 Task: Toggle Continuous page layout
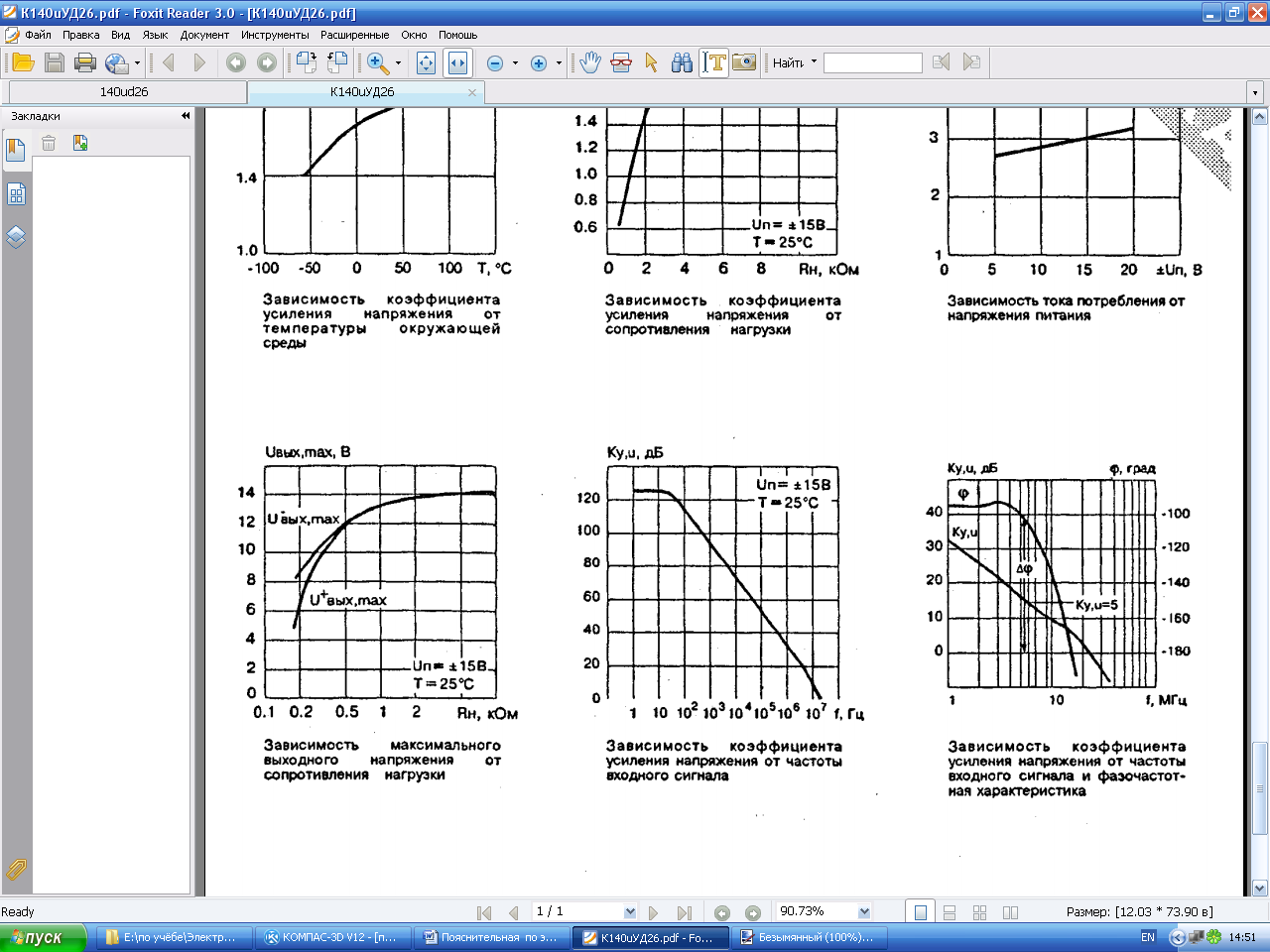coord(950,912)
